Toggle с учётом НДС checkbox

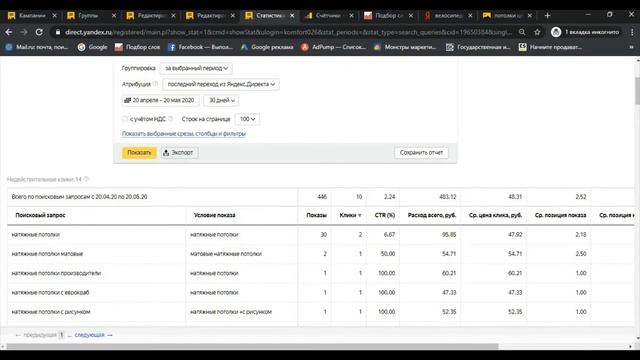125,119
